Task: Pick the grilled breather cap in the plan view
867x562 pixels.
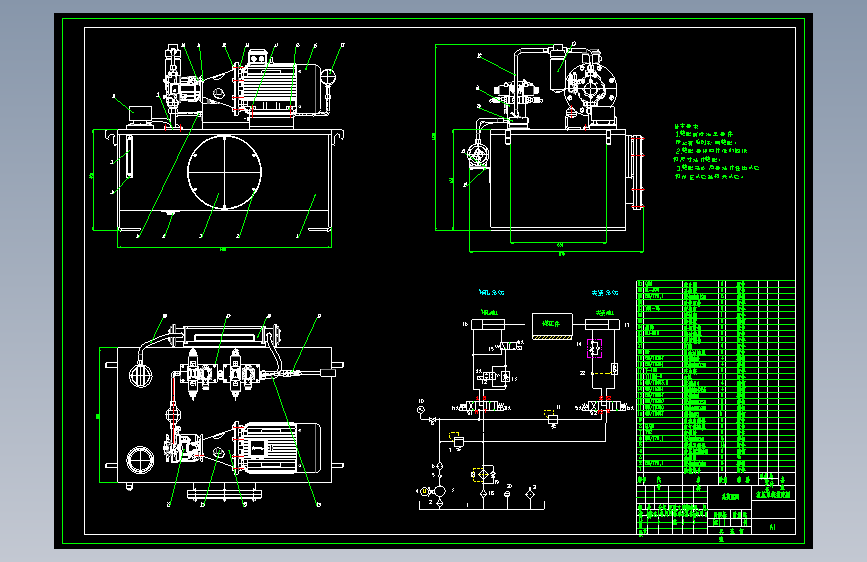Action: pos(140,376)
